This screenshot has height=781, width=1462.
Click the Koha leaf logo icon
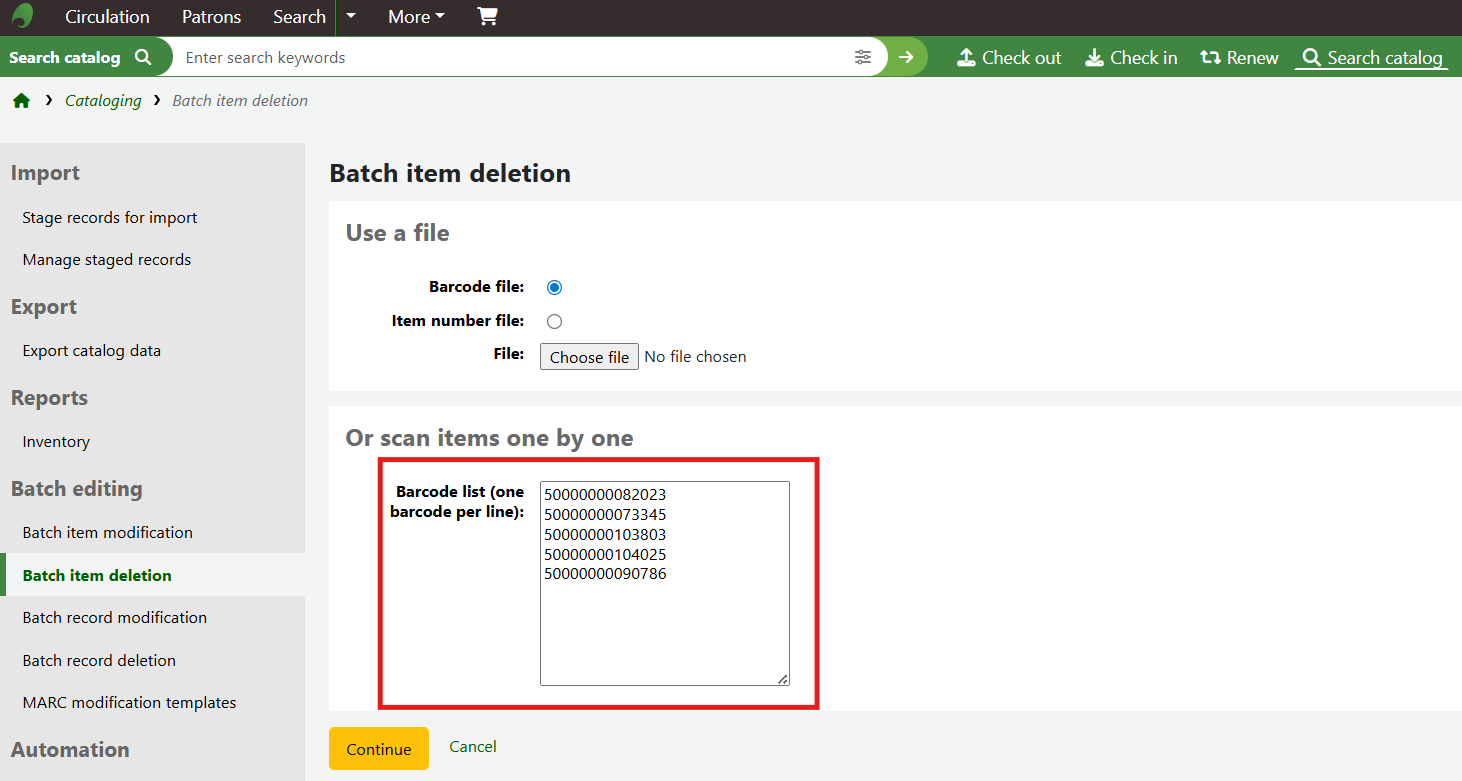pos(22,16)
